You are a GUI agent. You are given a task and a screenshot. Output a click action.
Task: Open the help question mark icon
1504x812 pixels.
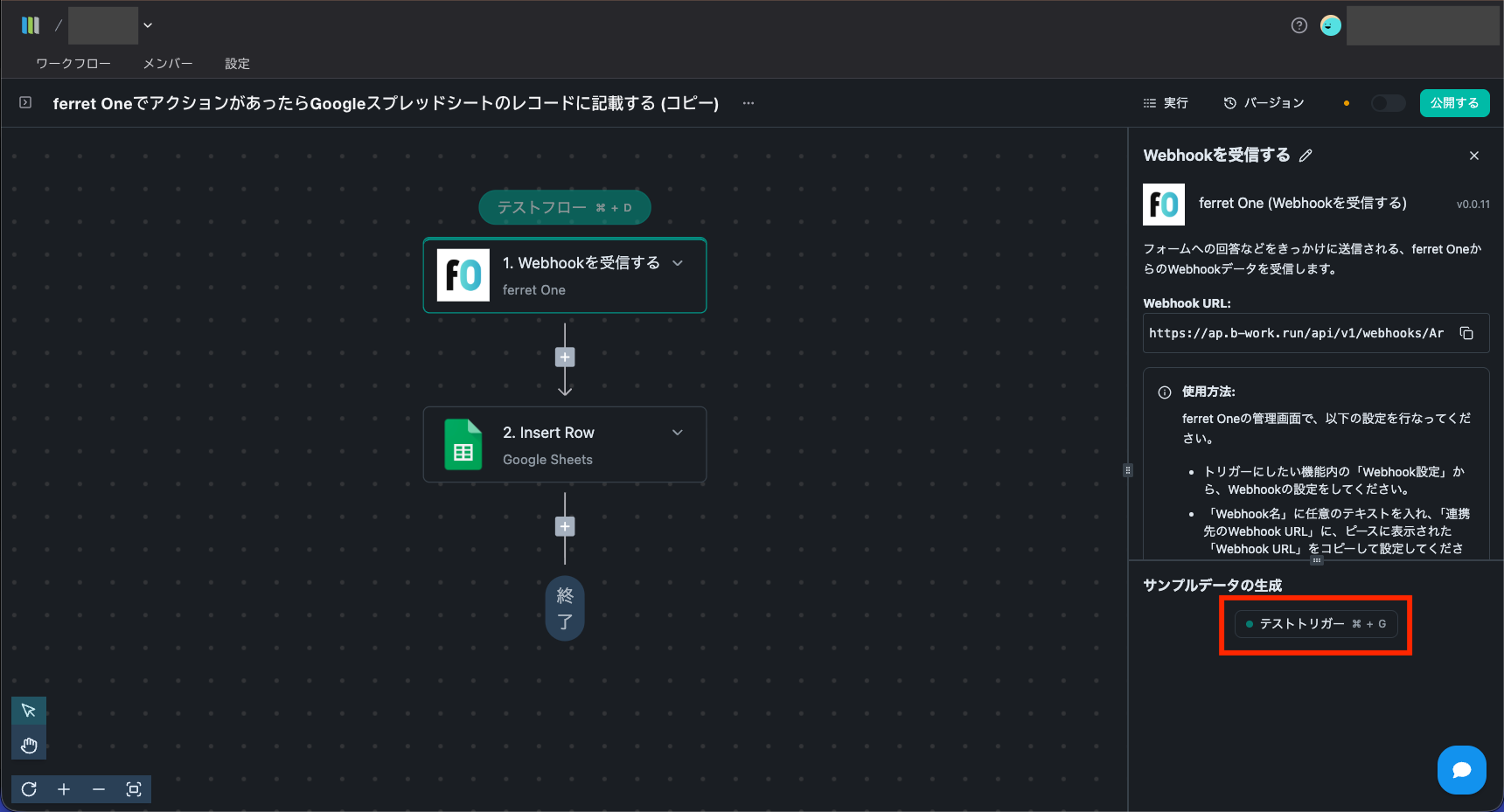(1299, 25)
